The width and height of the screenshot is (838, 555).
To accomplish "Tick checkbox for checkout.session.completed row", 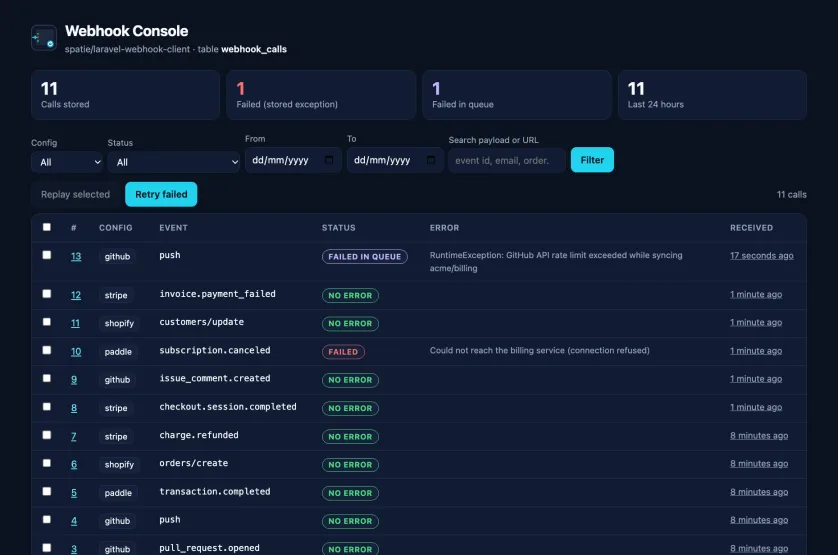I will tap(47, 407).
